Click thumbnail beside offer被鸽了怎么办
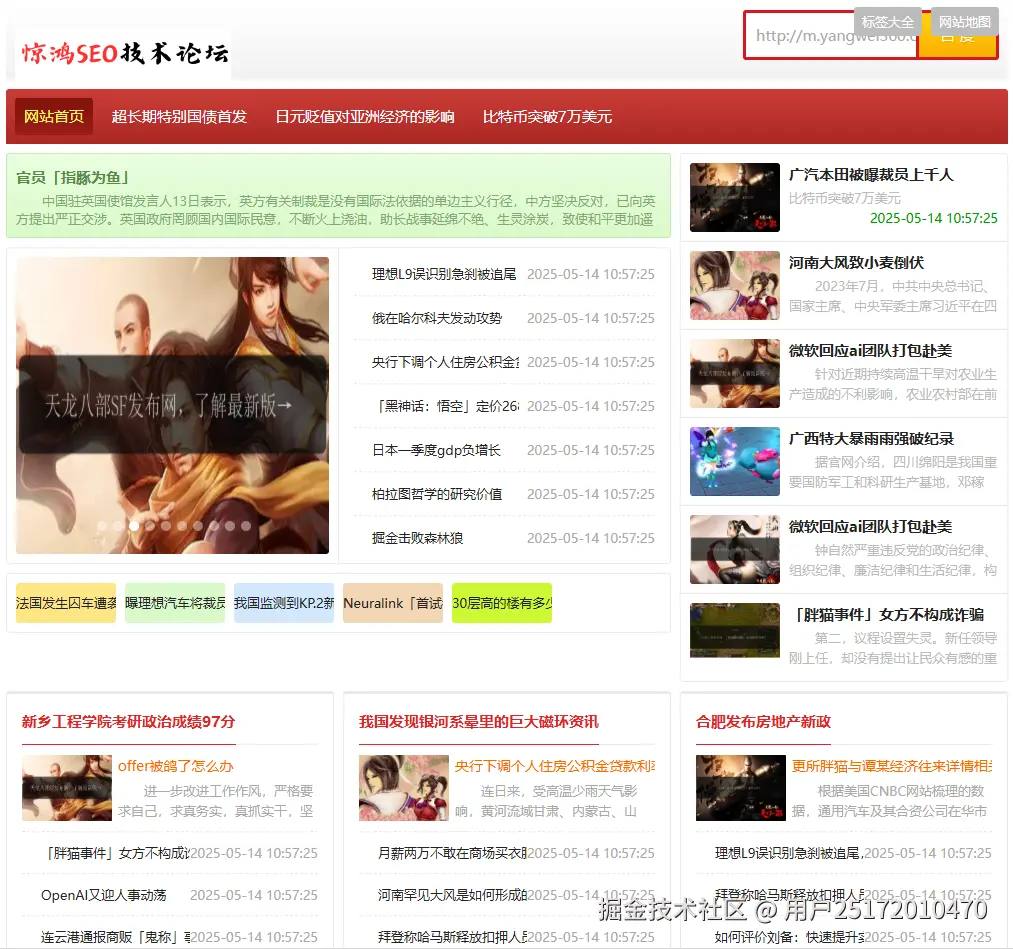 pyautogui.click(x=67, y=788)
